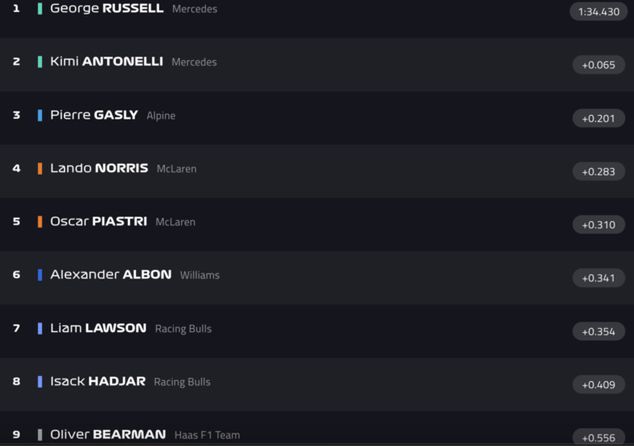Click the +0.310 gap badge
Screen dimensions: 634x446
[599, 225]
